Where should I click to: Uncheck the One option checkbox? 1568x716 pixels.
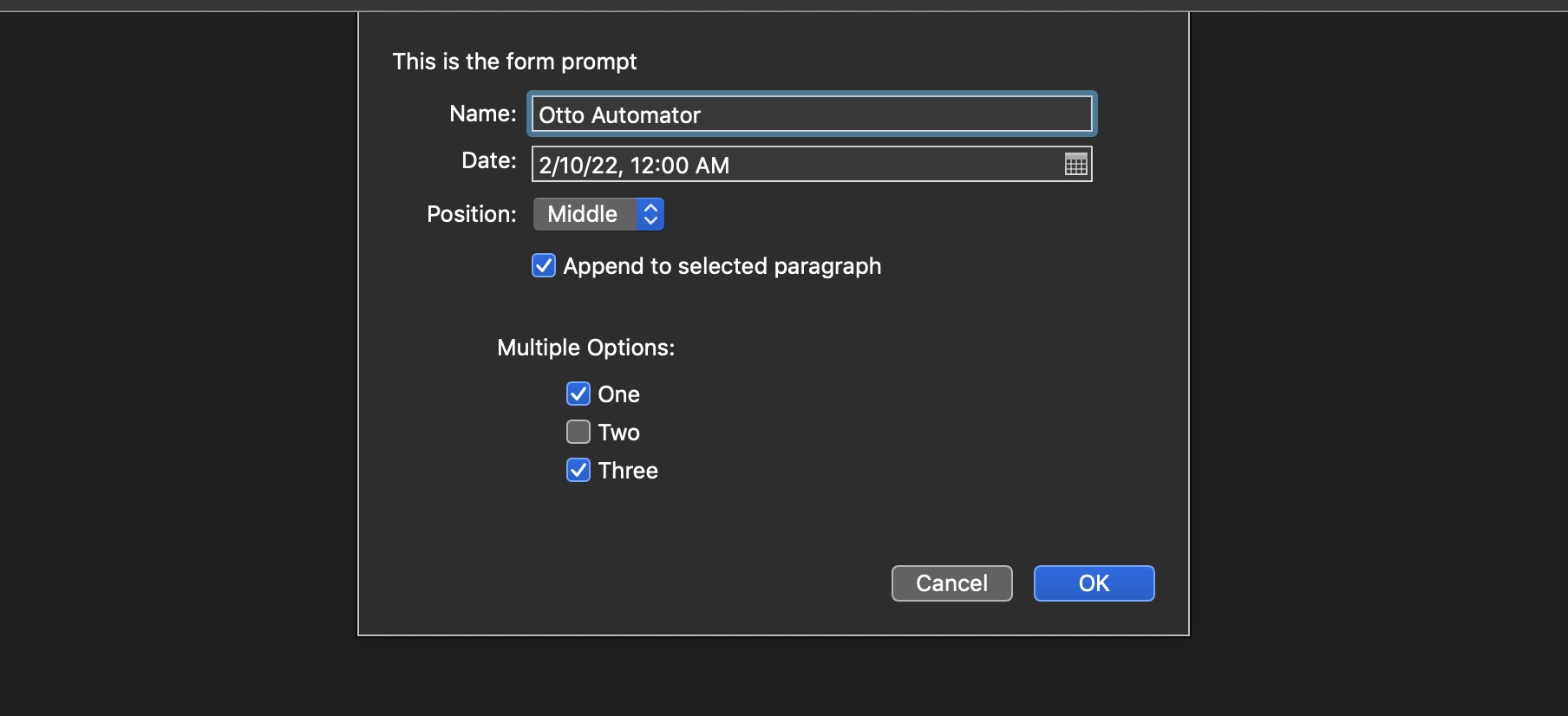tap(578, 394)
